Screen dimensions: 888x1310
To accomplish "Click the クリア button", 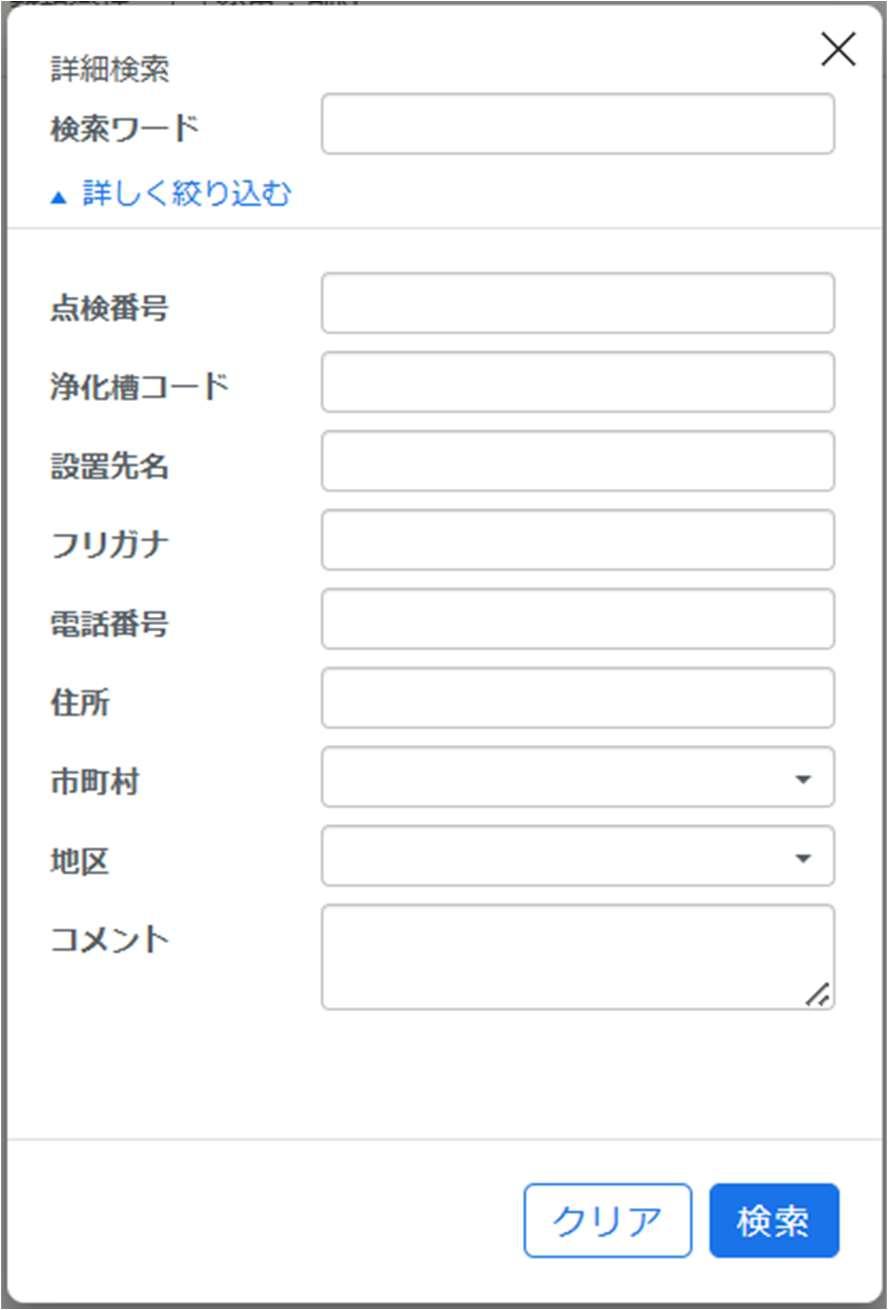I will coord(608,1221).
